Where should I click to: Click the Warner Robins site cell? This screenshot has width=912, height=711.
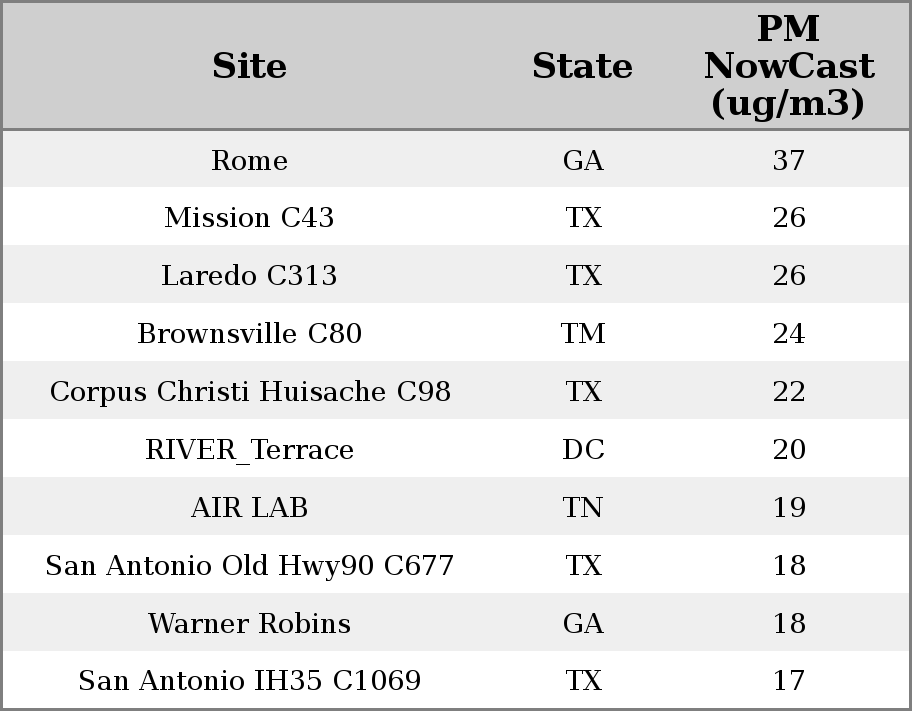[x=249, y=623]
